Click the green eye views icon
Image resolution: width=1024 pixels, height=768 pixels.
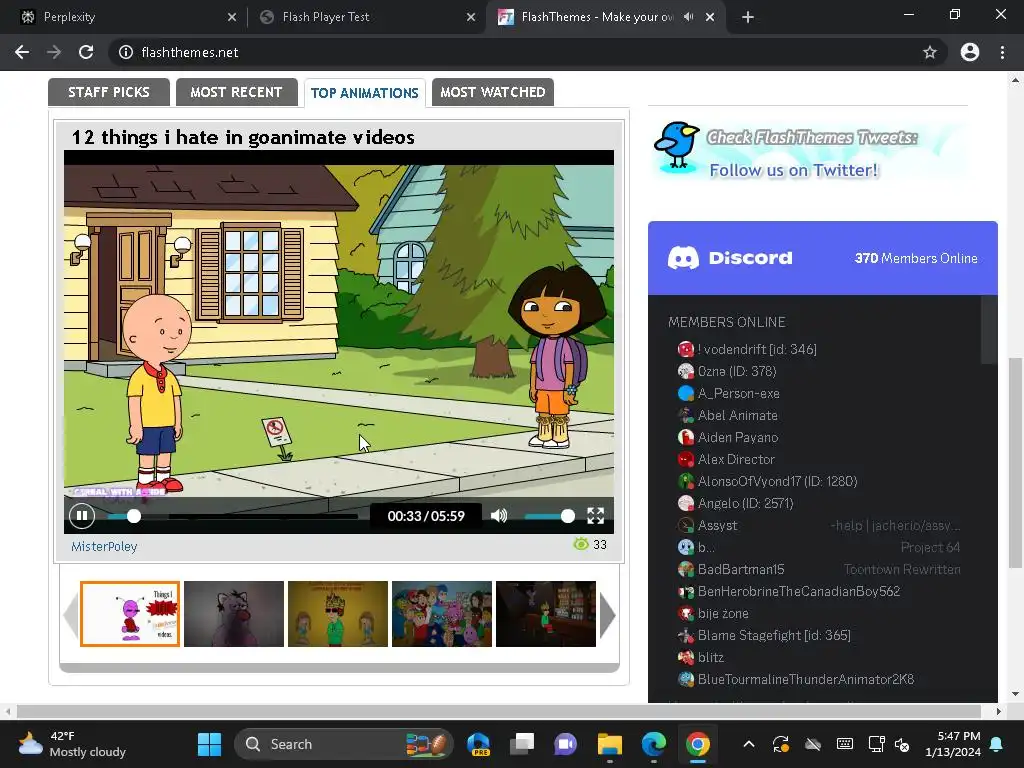[581, 544]
